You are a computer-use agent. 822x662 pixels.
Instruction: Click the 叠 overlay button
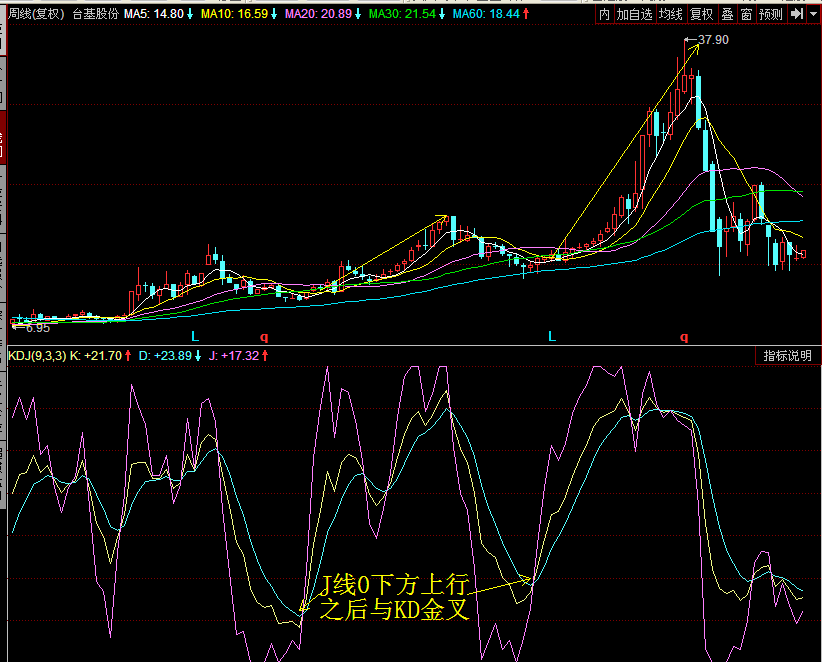(x=727, y=15)
